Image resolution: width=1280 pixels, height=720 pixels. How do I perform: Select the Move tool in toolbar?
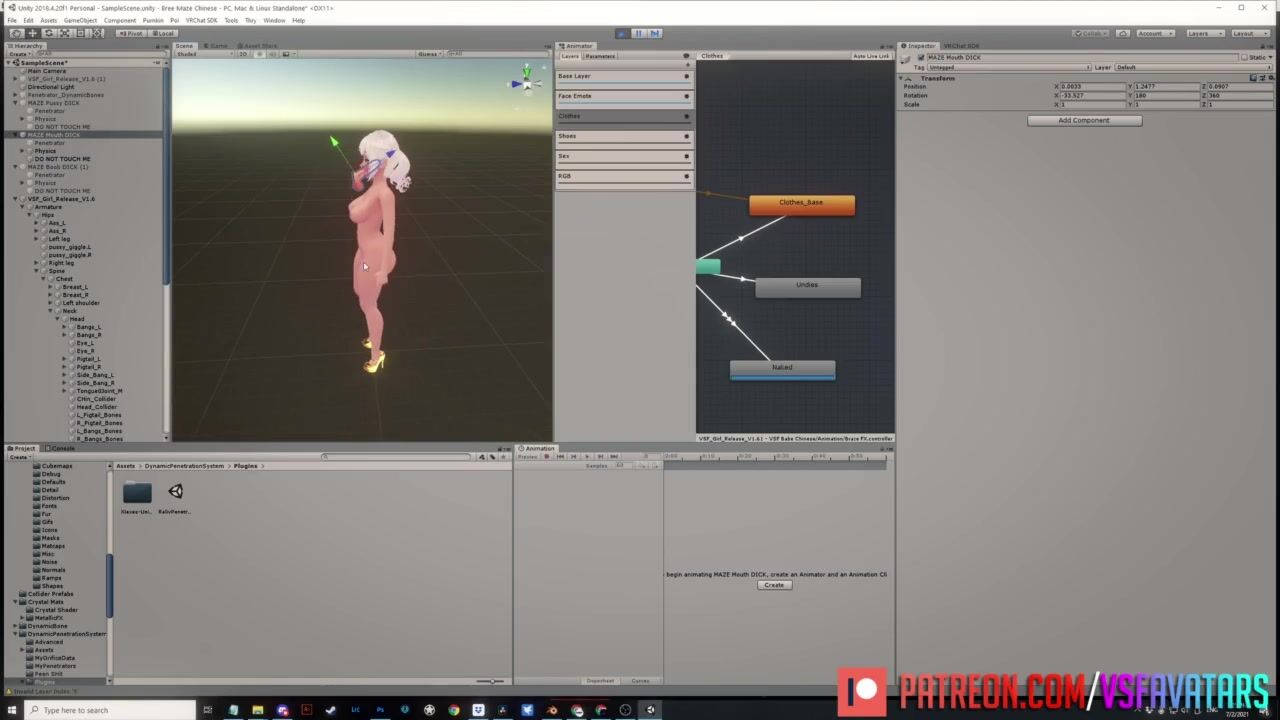tap(32, 33)
